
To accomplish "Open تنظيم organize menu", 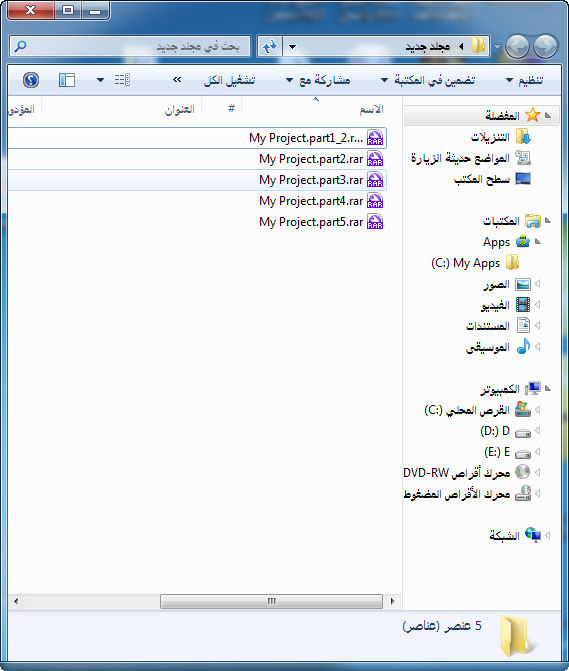I will click(525, 80).
